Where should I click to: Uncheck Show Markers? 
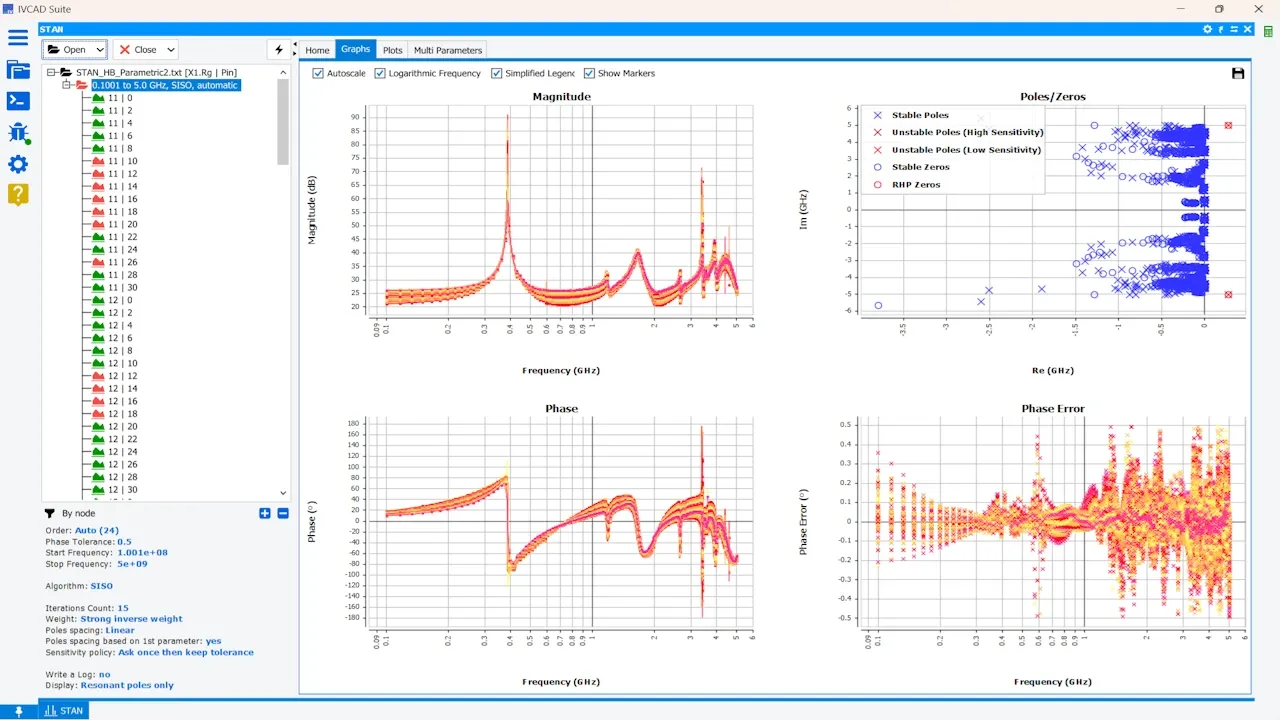pos(589,73)
